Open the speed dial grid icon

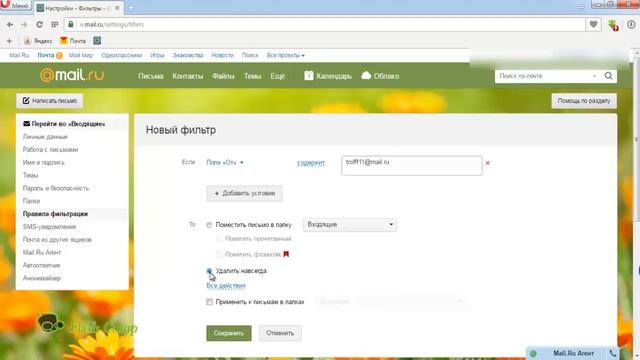point(55,24)
